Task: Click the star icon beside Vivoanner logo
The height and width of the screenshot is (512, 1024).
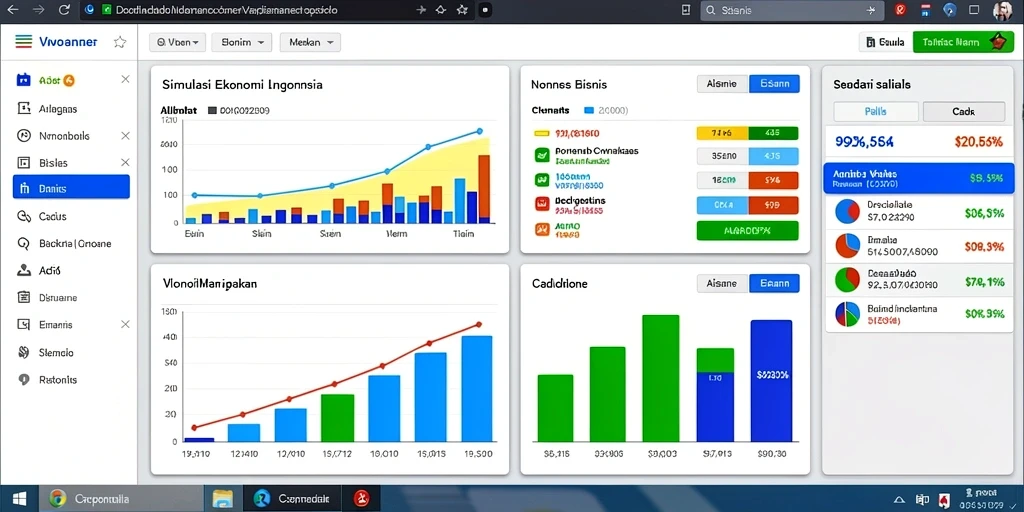Action: tap(120, 42)
